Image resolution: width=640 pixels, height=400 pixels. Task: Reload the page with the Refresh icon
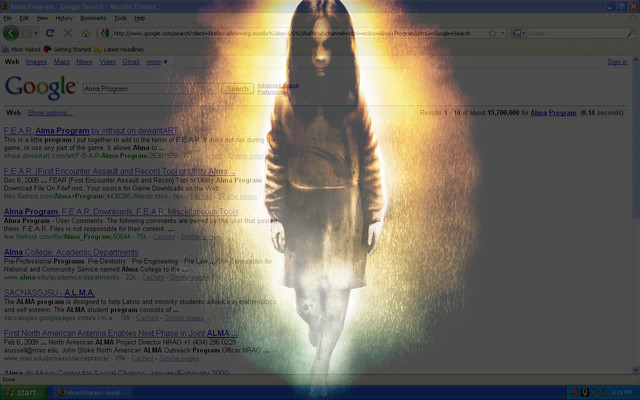(x=50, y=33)
